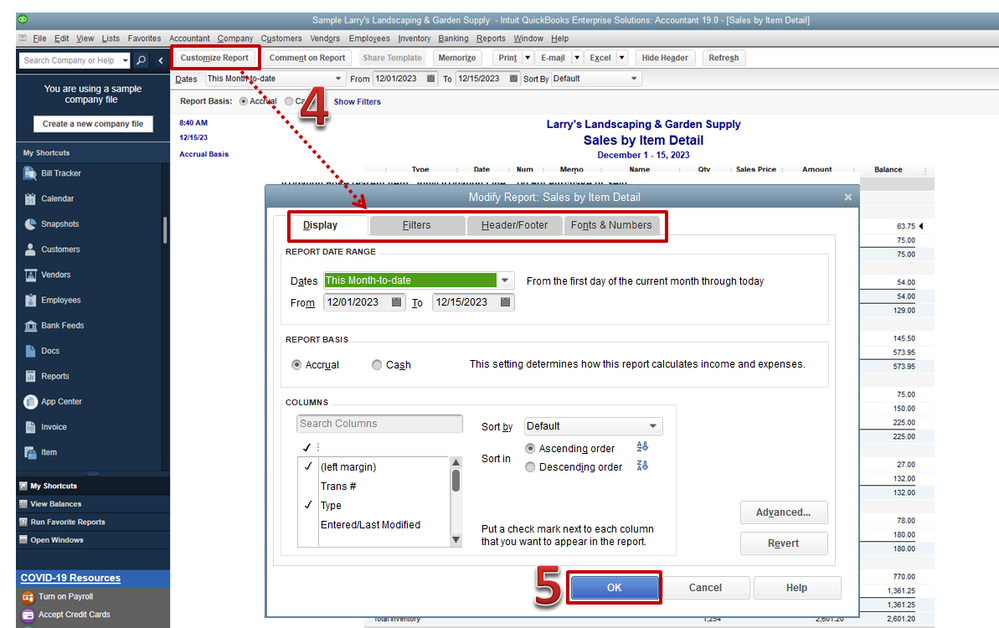This screenshot has width=999, height=628.
Task: Open the Calendar shortcut icon
Action: [30, 199]
